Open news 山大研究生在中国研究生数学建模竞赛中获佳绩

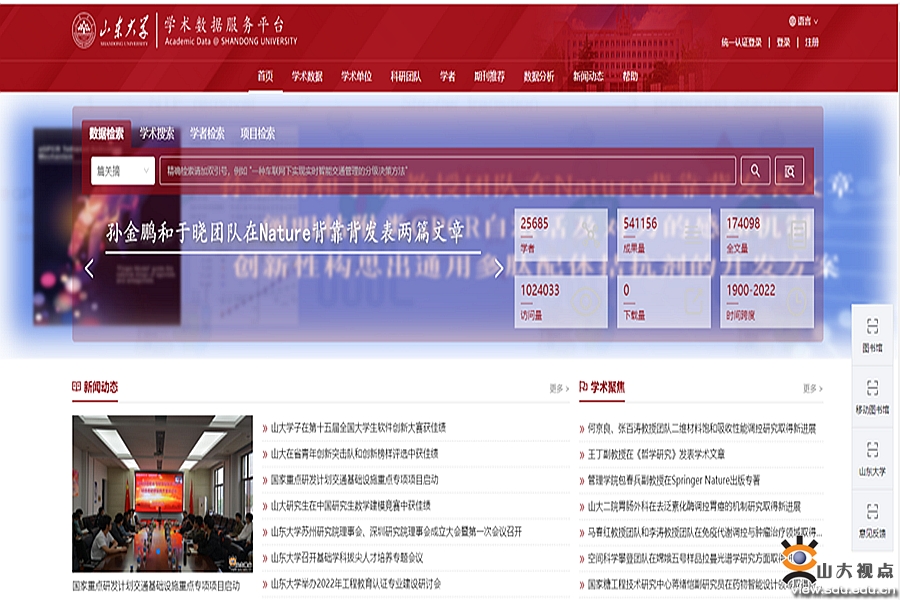[350, 506]
